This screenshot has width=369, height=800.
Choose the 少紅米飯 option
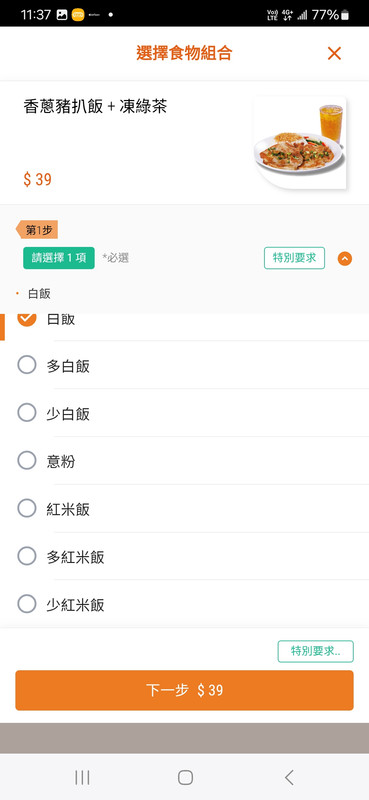[27, 604]
